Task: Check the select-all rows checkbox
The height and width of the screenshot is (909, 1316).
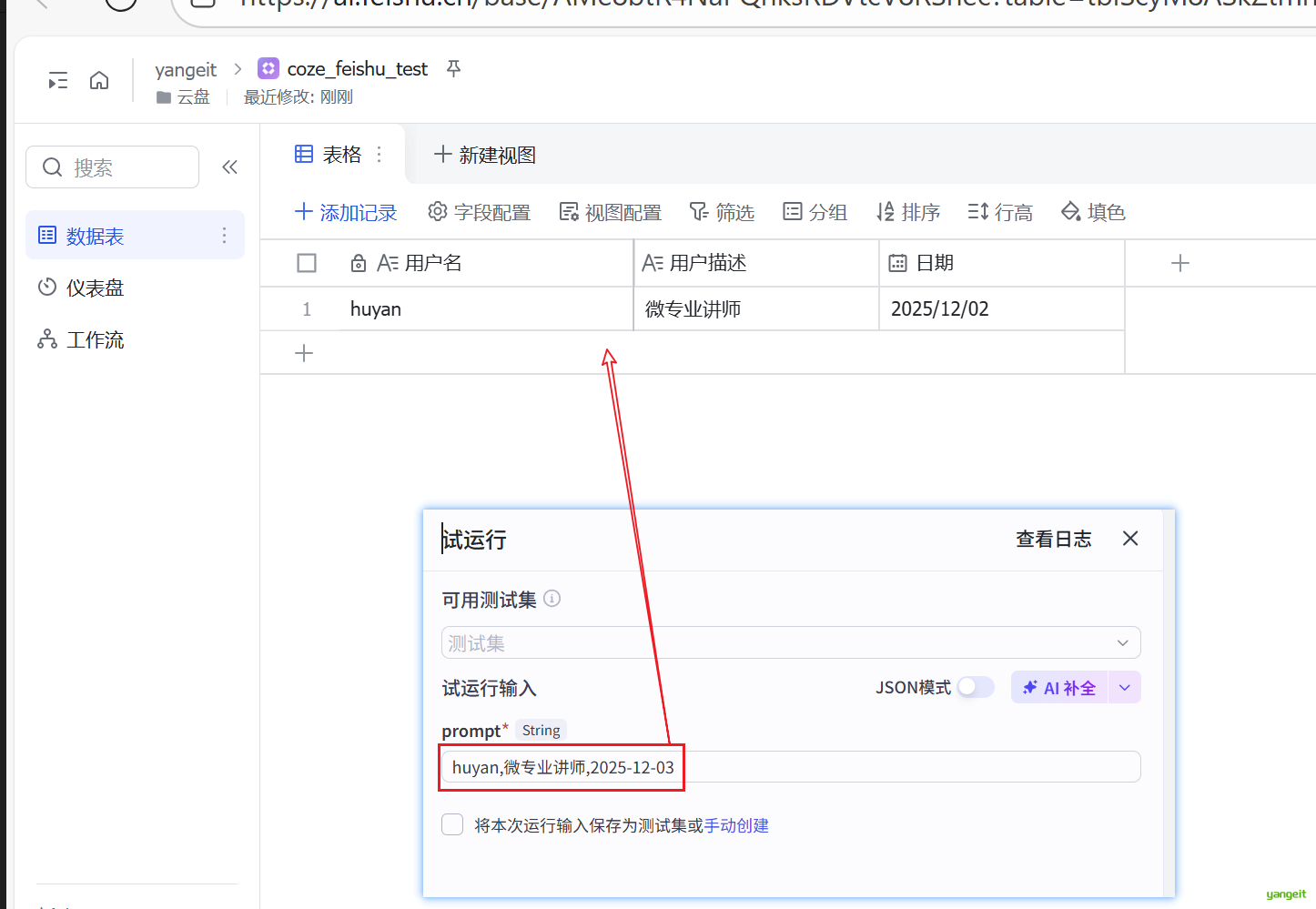Action: 307,263
